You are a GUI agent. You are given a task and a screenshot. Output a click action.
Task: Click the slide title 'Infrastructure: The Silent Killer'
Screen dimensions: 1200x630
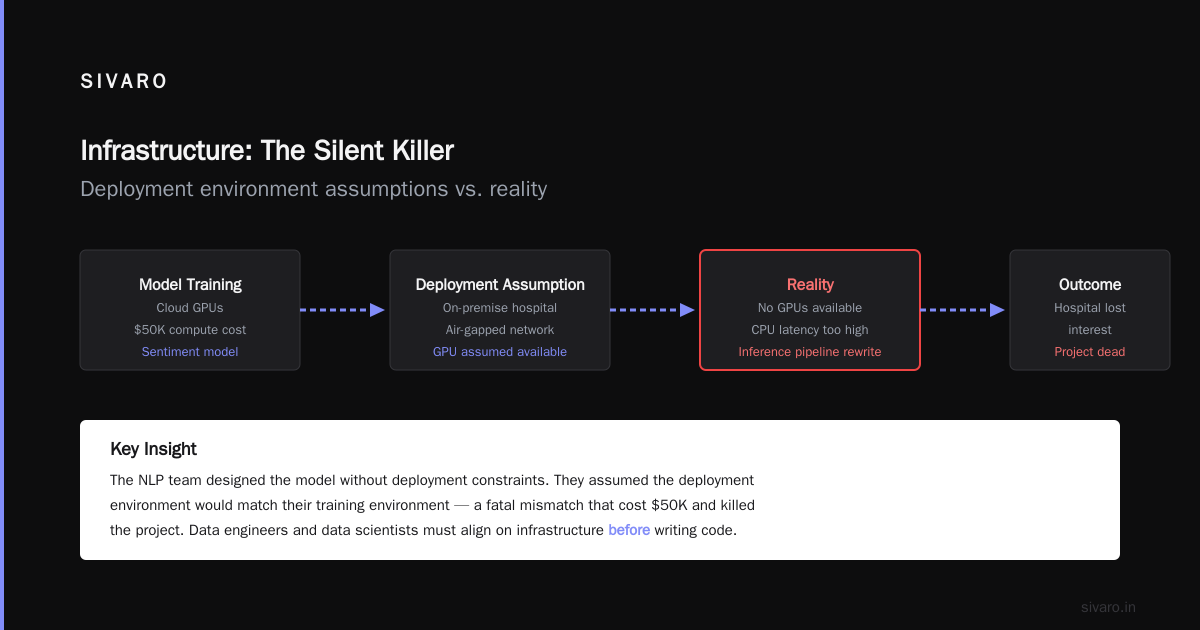[x=267, y=150]
